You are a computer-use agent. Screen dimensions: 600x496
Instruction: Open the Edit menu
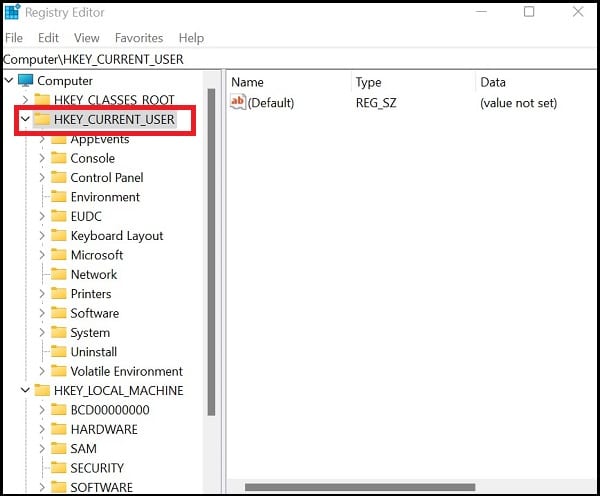(x=48, y=38)
